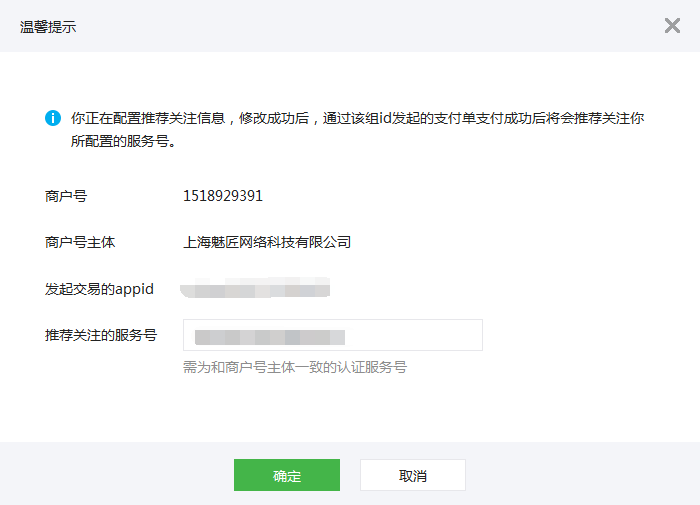Click the 商户号 label
Viewport: 700px width, 505px height.
(66, 196)
